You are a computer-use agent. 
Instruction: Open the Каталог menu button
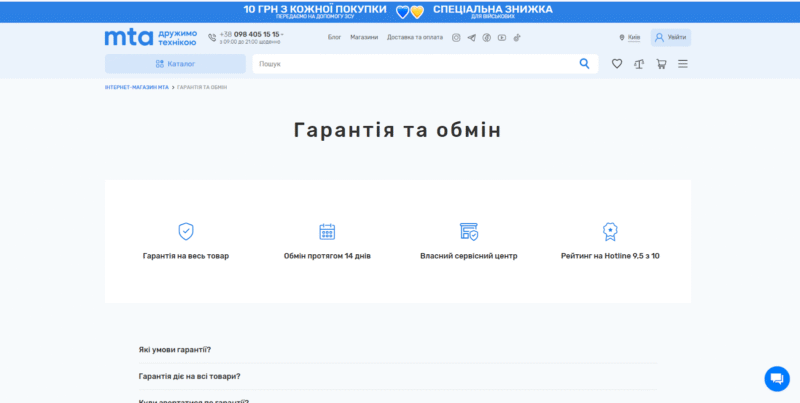tap(175, 64)
